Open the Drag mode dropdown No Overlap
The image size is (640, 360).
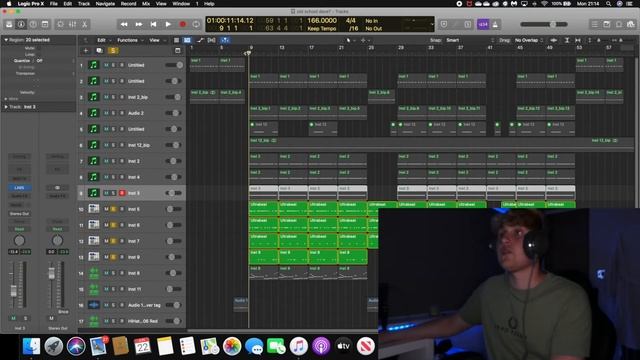pyautogui.click(x=529, y=40)
